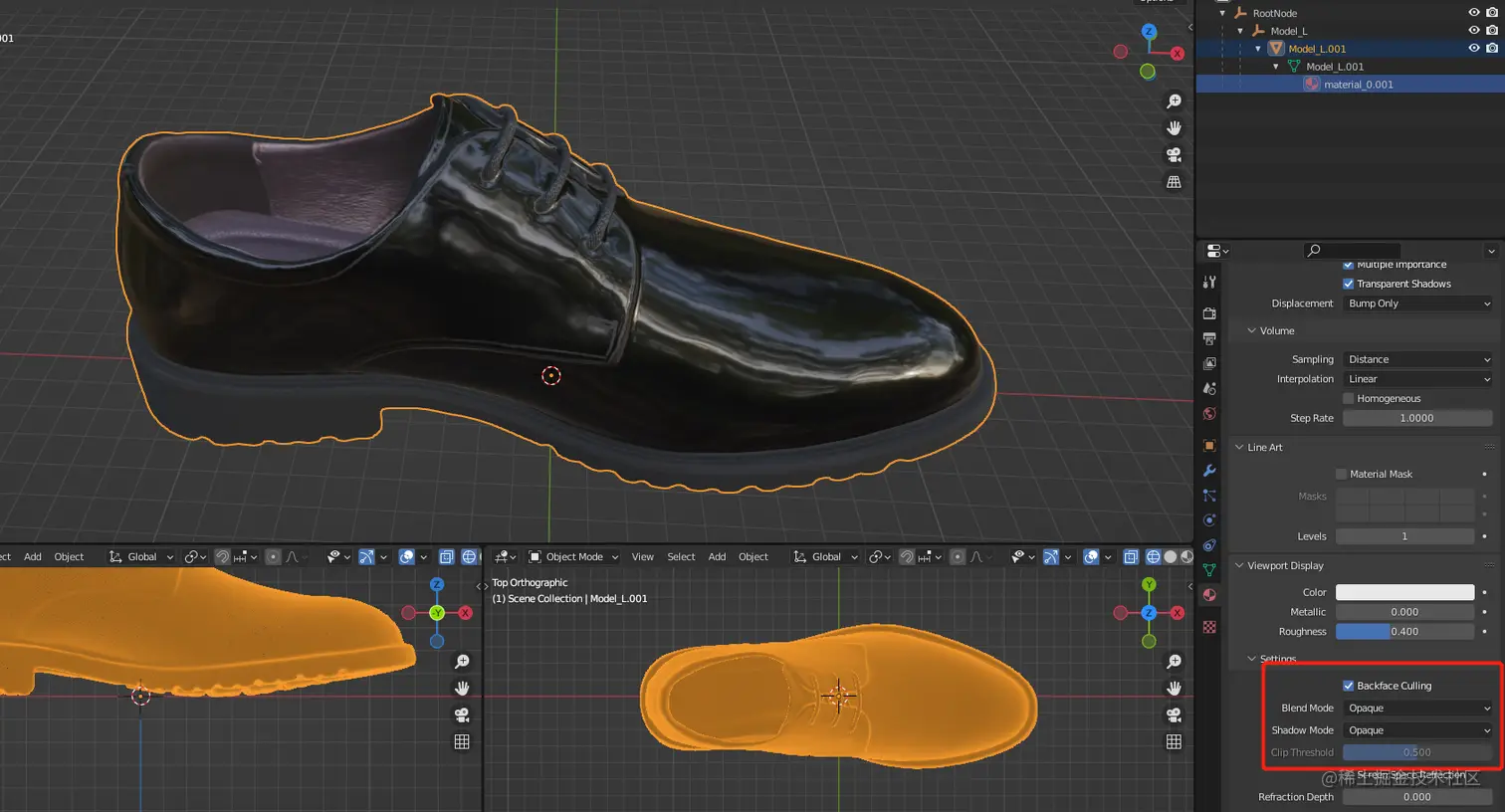Open the Modifier properties wrench icon
The height and width of the screenshot is (812, 1505).
[x=1209, y=471]
